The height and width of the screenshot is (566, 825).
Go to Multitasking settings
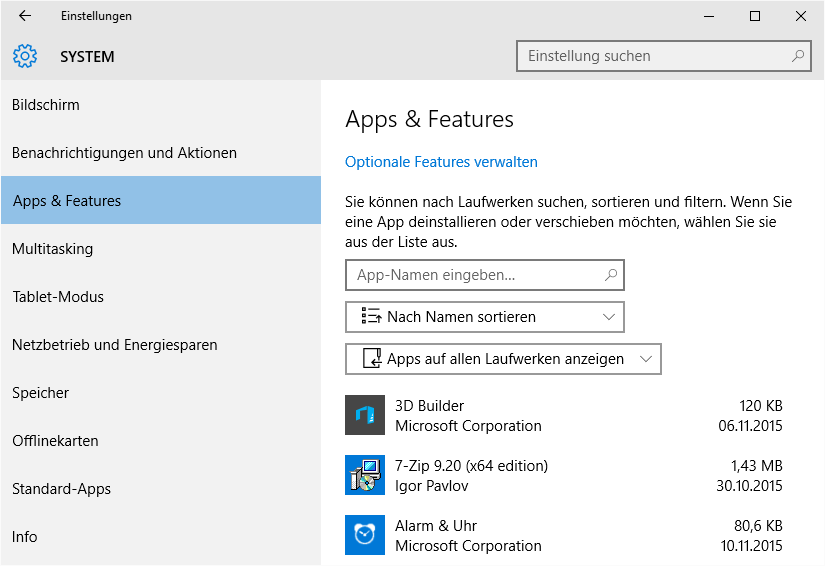tap(52, 249)
